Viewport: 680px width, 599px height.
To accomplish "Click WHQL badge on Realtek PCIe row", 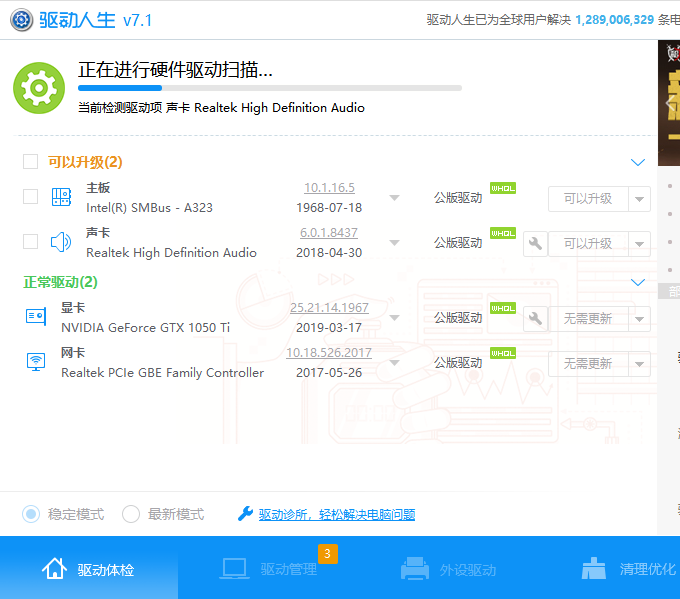I will (503, 354).
